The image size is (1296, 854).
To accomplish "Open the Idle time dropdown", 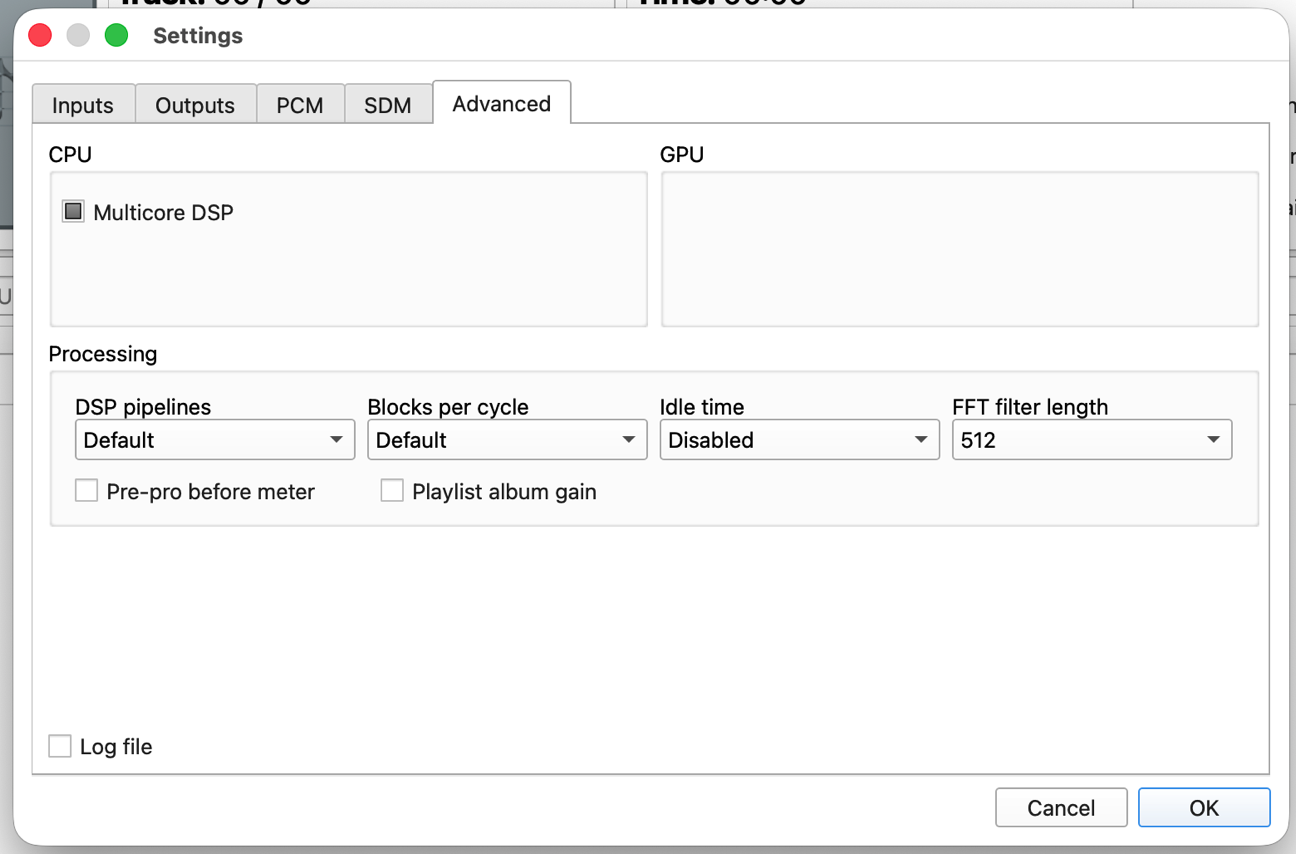I will tap(799, 440).
